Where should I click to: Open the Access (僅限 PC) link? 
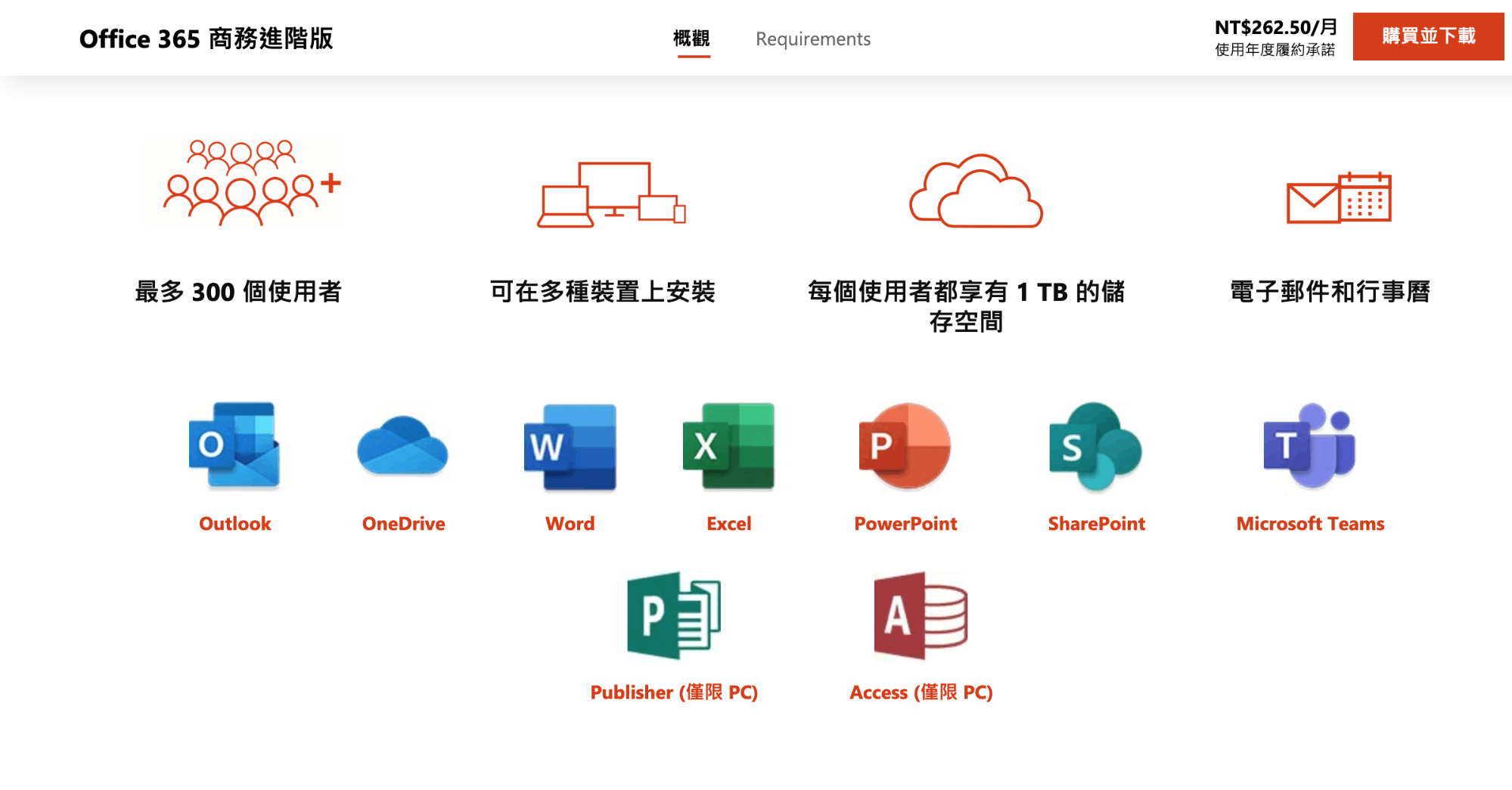[921, 692]
